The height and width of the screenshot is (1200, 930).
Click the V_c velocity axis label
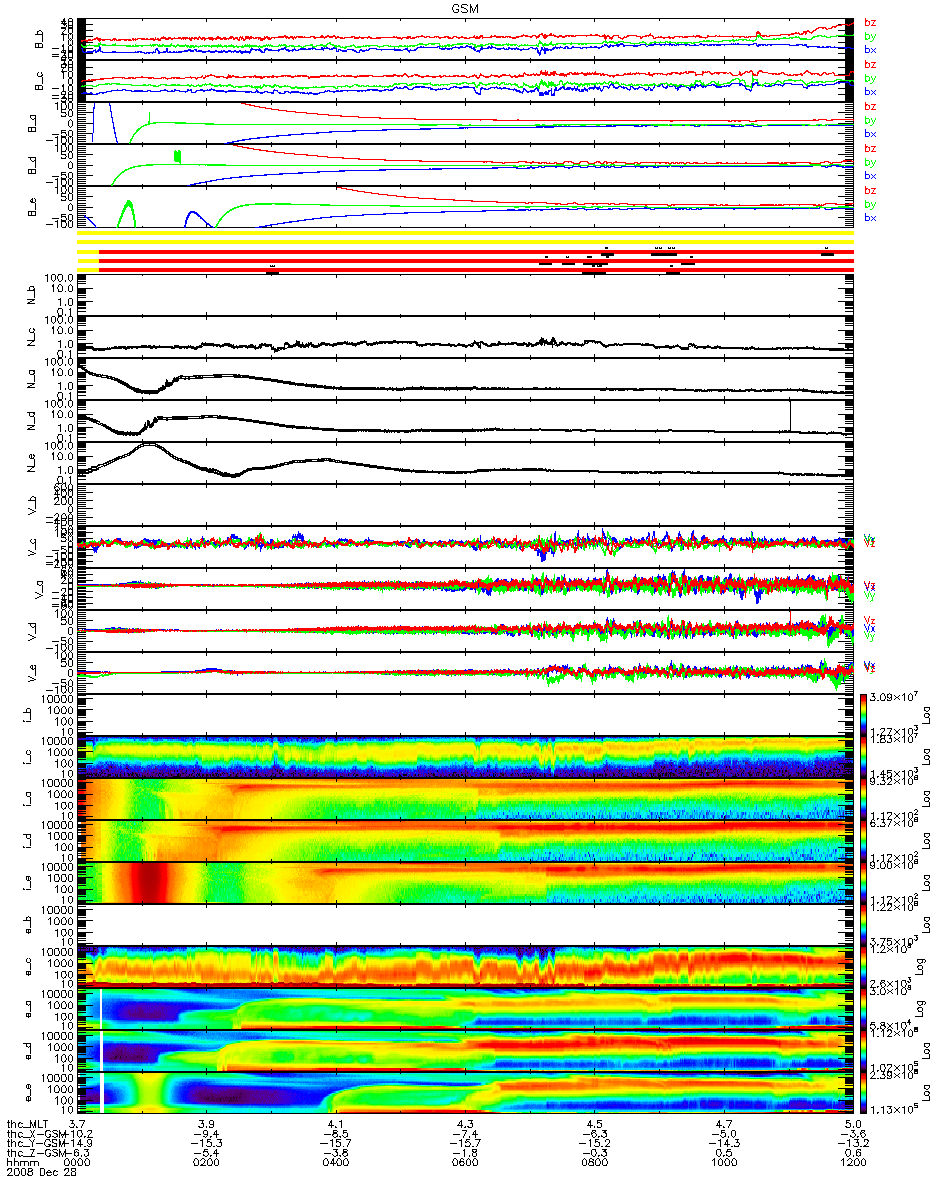coord(30,548)
